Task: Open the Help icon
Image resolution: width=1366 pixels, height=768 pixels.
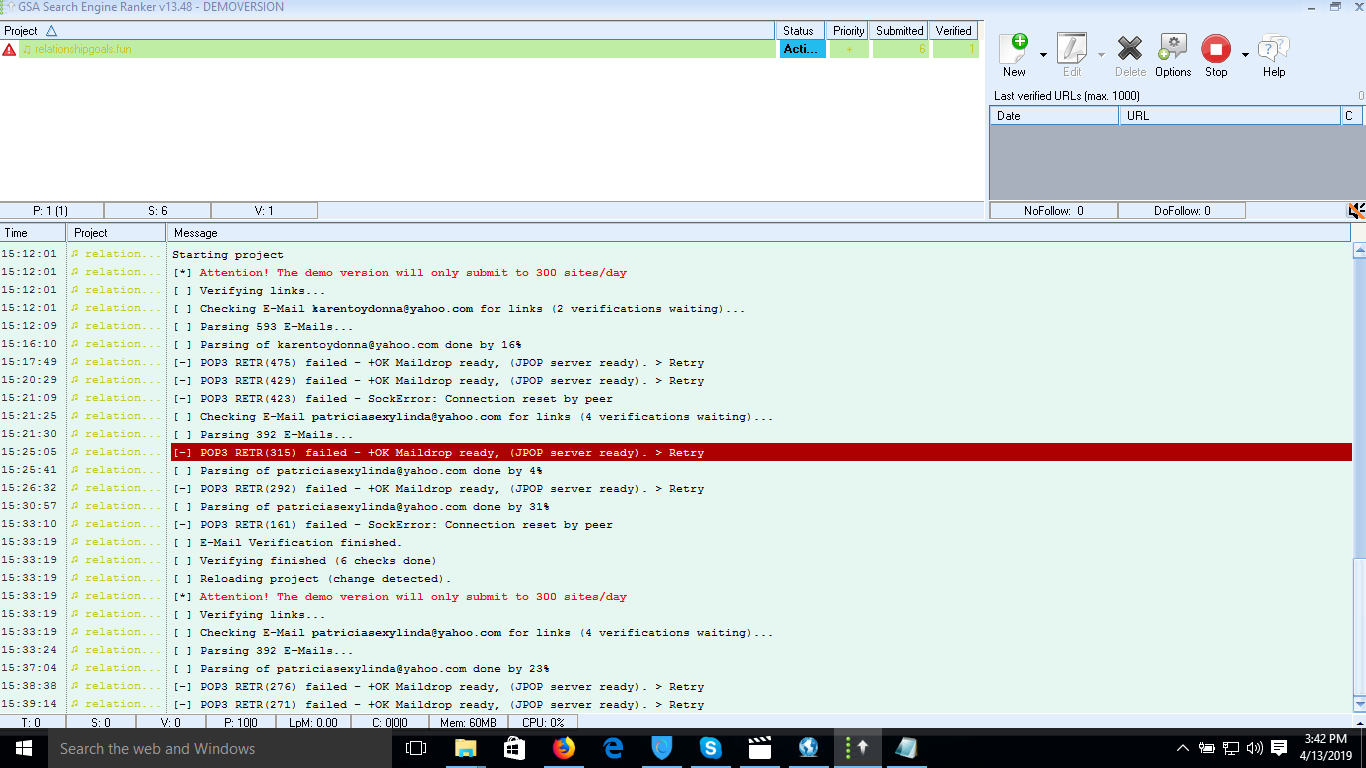Action: pyautogui.click(x=1274, y=54)
